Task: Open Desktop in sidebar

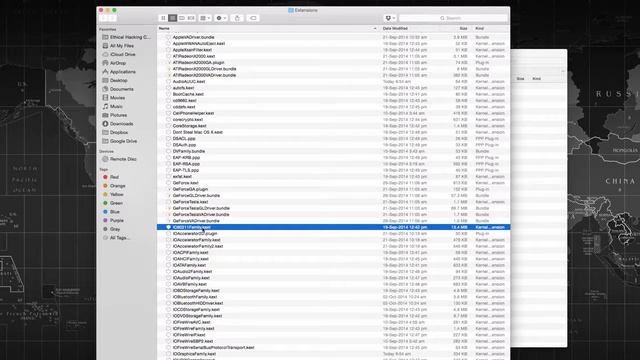Action: click(115, 80)
